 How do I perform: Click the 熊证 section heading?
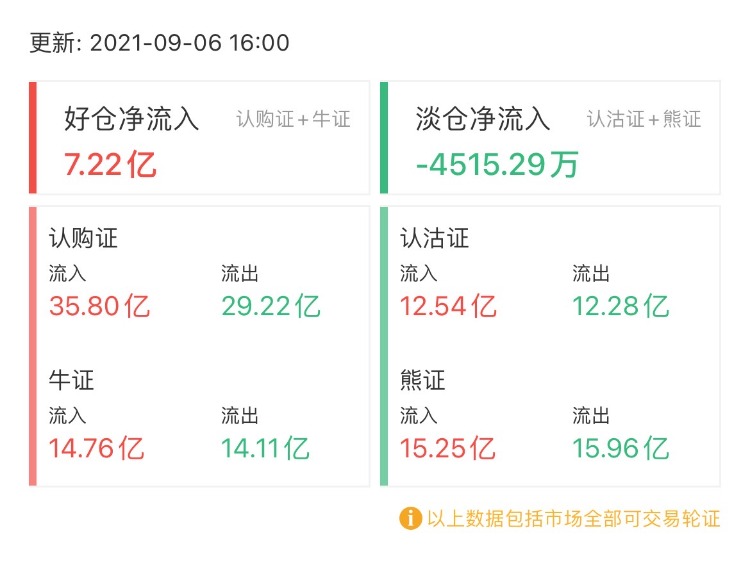tap(422, 380)
